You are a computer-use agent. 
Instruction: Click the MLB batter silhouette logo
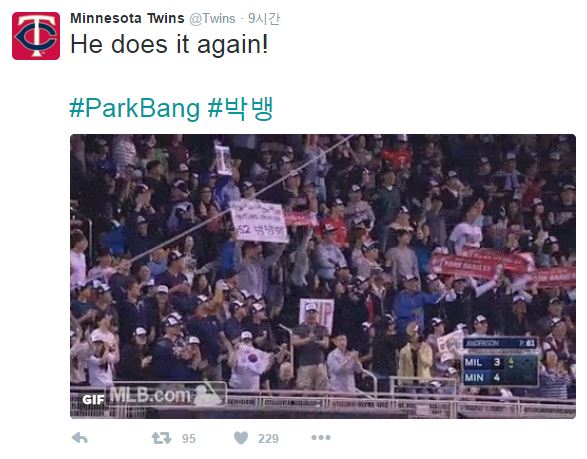[208, 394]
